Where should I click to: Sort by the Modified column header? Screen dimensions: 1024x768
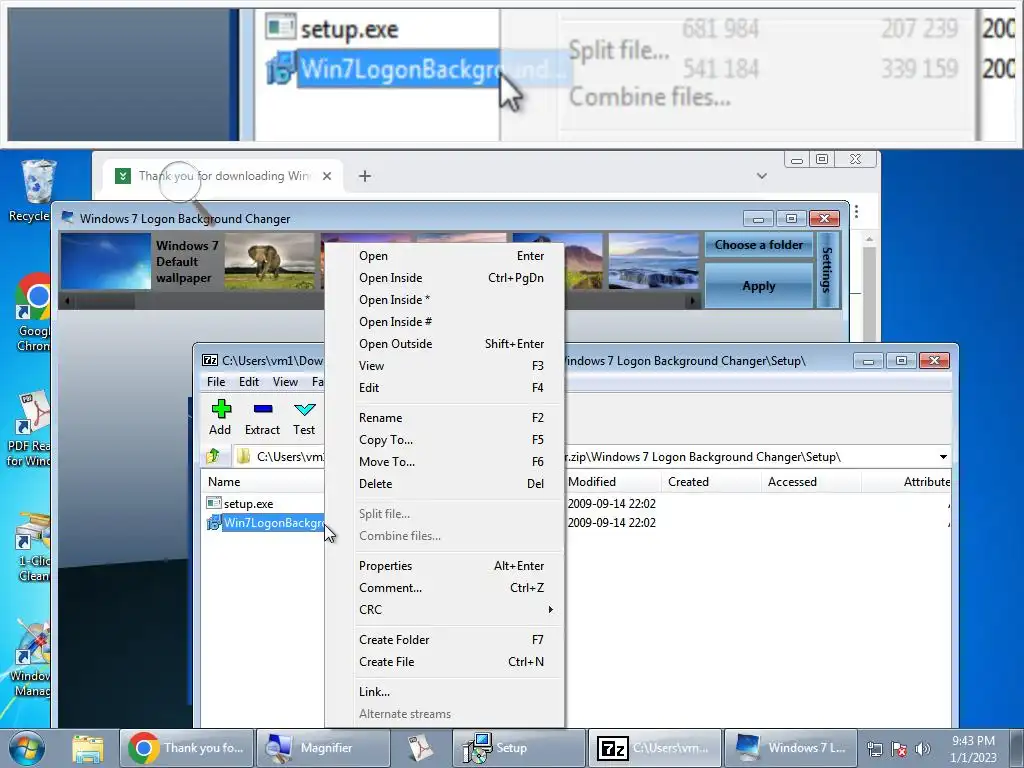click(611, 482)
